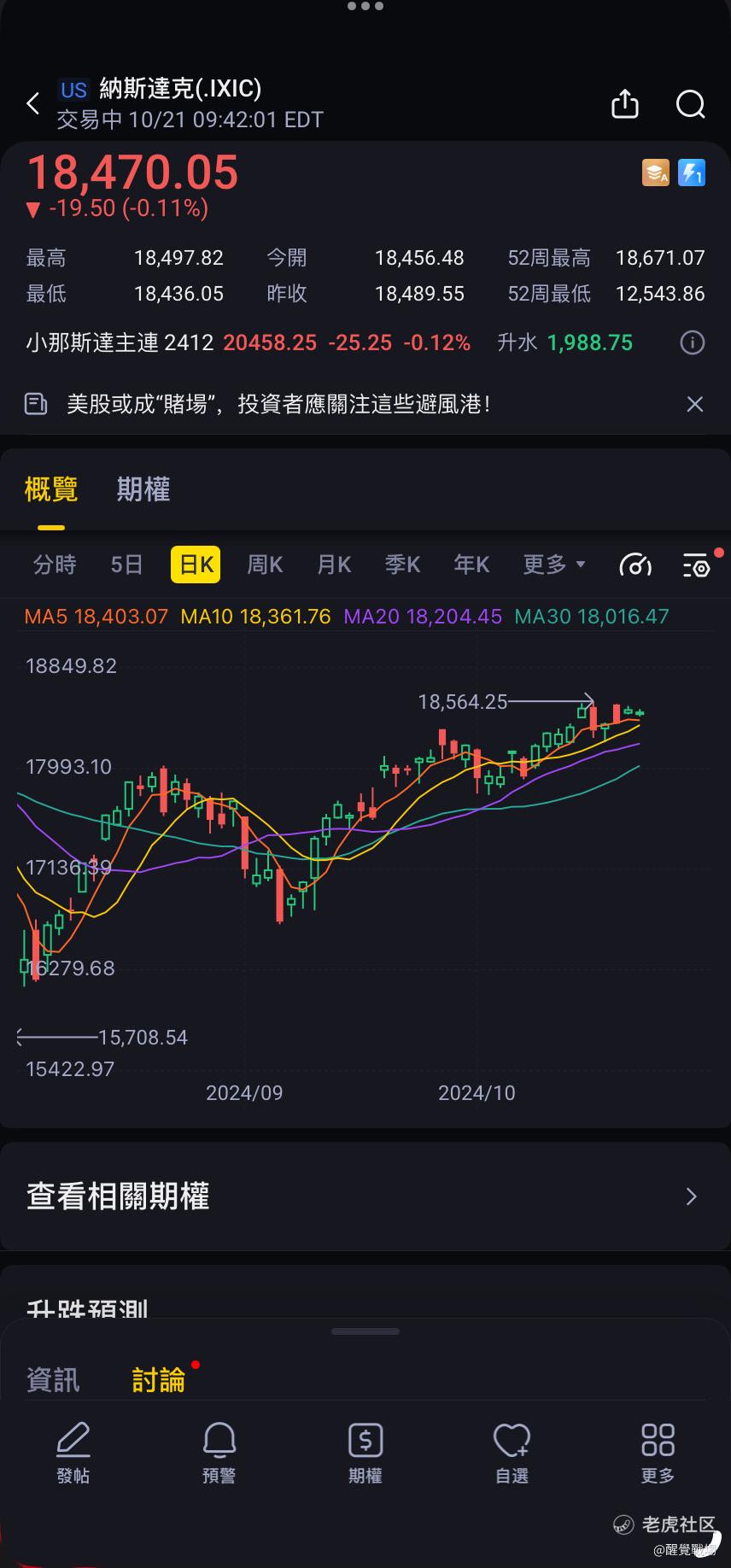Open the speedometer chart indicator icon

click(x=635, y=565)
